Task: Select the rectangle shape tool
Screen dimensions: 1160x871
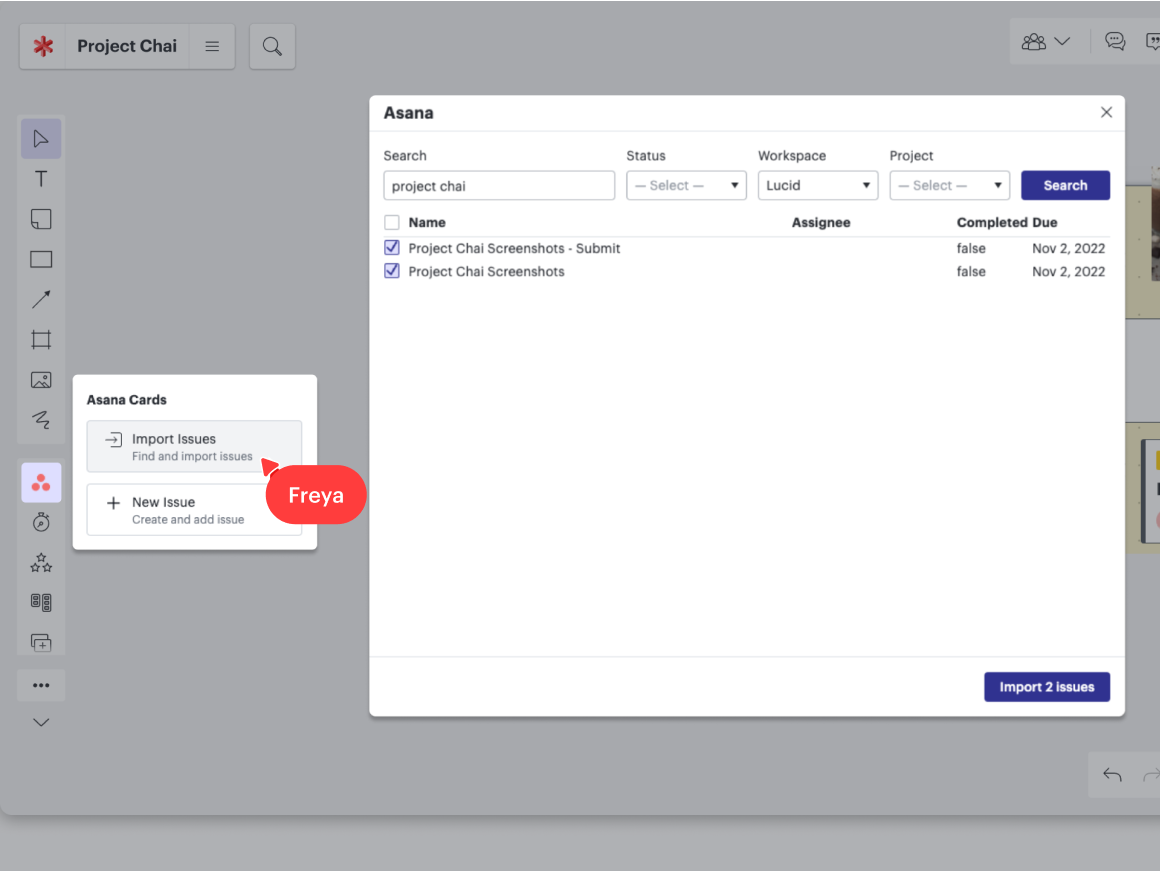Action: (x=41, y=260)
